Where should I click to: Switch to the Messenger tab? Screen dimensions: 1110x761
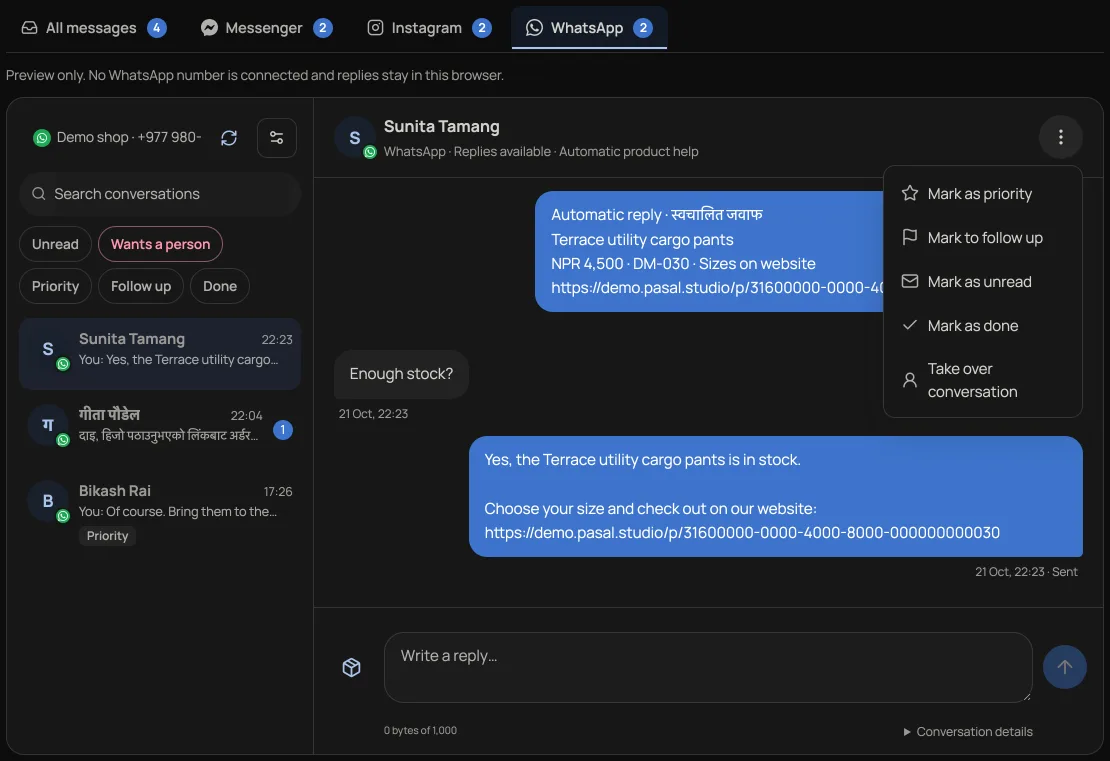(x=266, y=28)
